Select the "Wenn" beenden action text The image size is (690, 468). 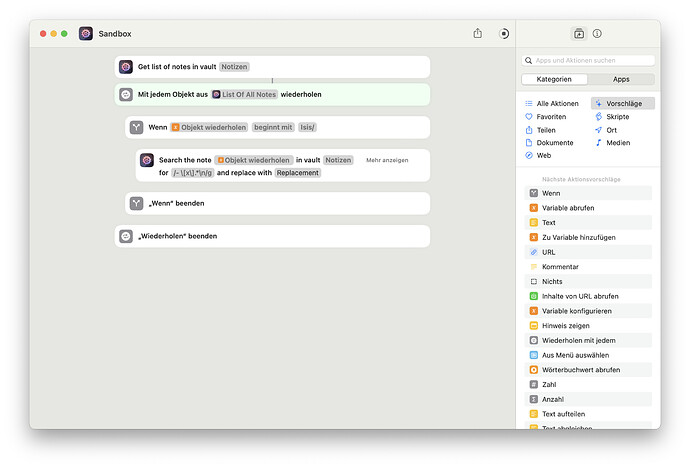click(x=176, y=203)
